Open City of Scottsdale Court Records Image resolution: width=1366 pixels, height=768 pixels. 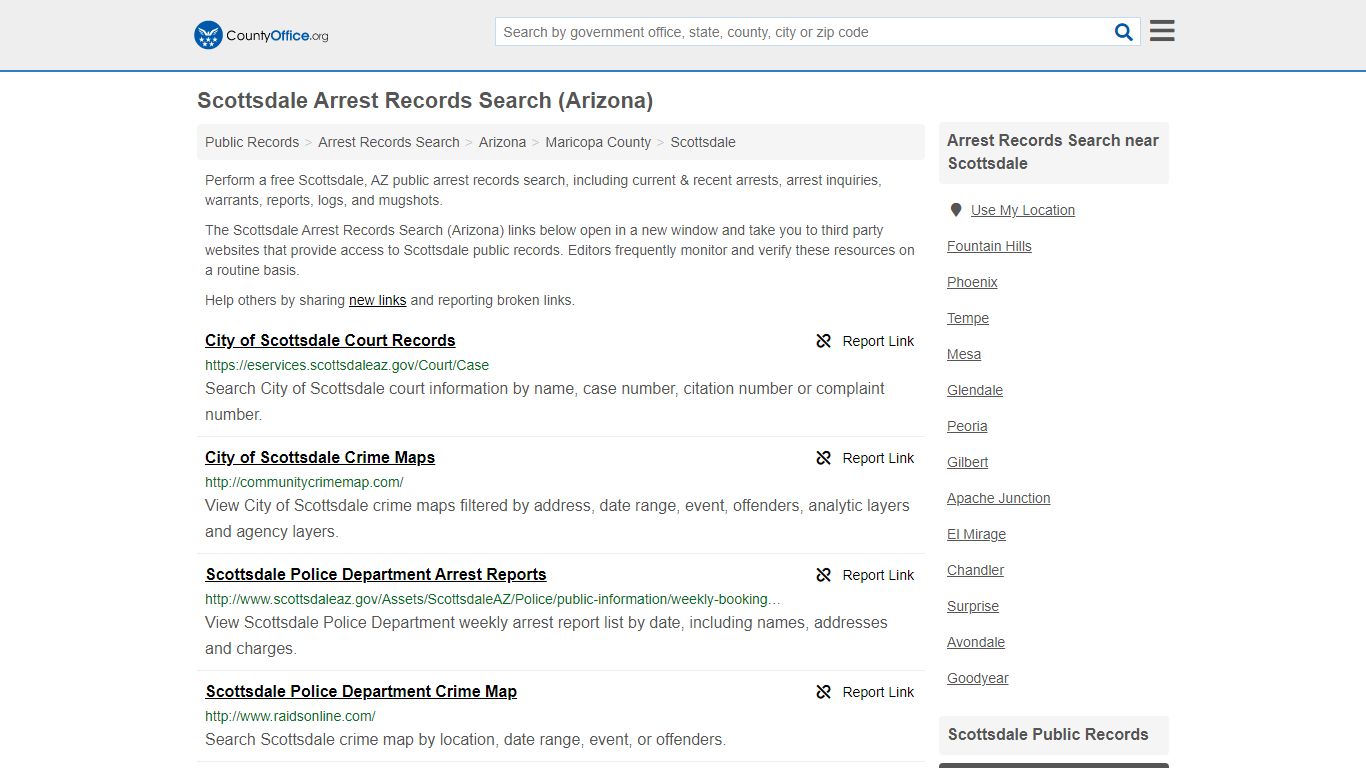(x=330, y=340)
